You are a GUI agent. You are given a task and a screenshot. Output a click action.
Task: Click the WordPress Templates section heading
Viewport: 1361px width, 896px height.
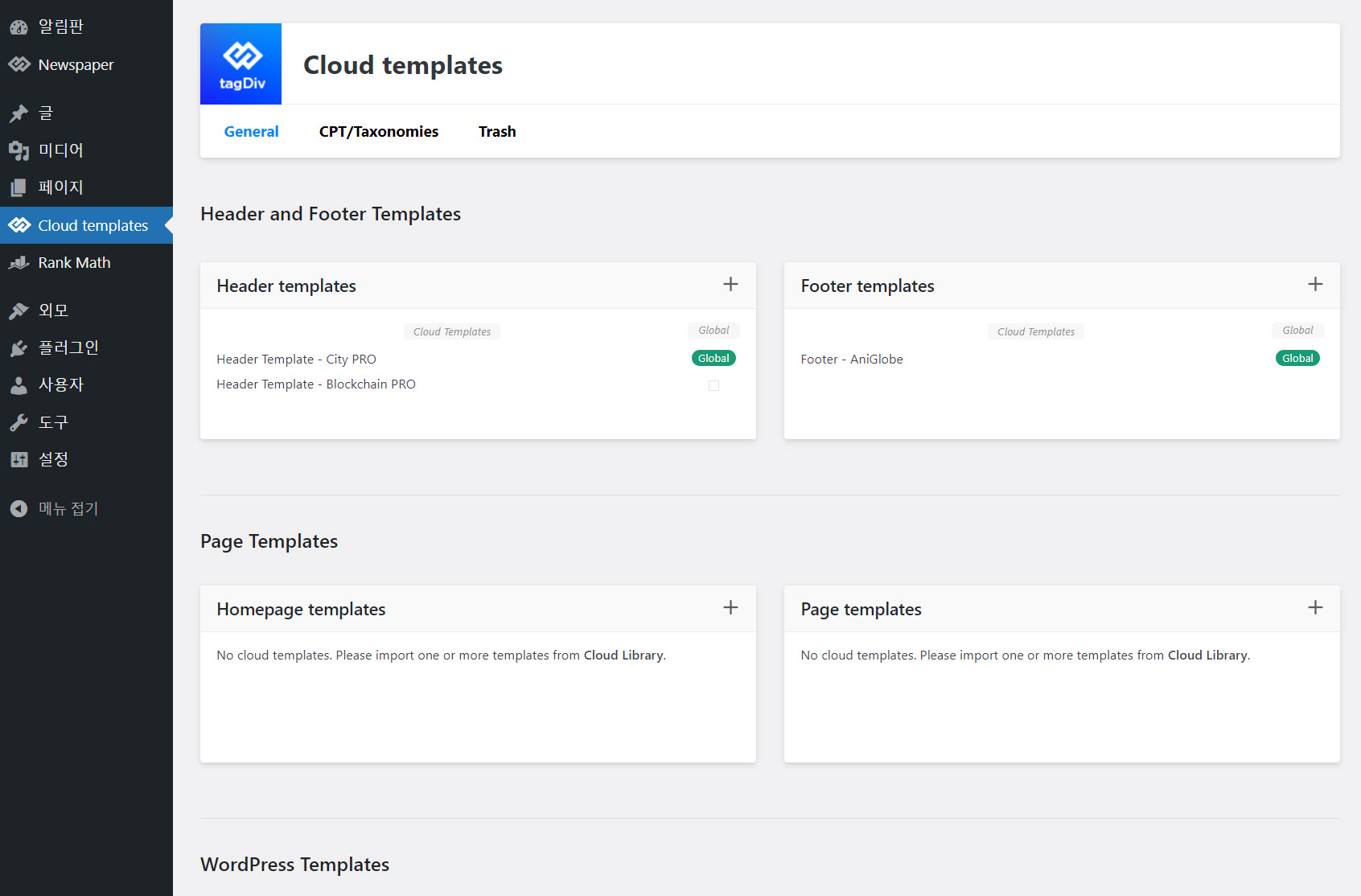tap(294, 864)
